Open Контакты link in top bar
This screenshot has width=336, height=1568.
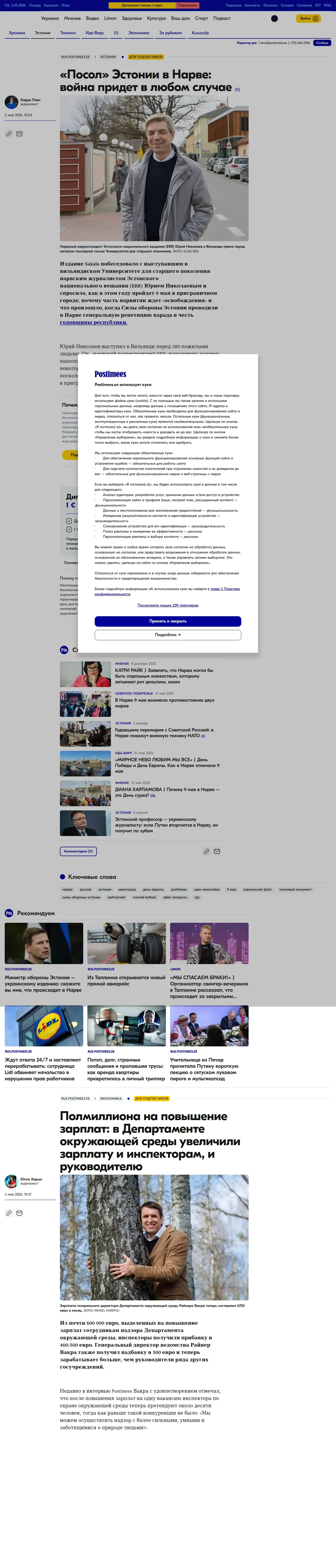253,5
